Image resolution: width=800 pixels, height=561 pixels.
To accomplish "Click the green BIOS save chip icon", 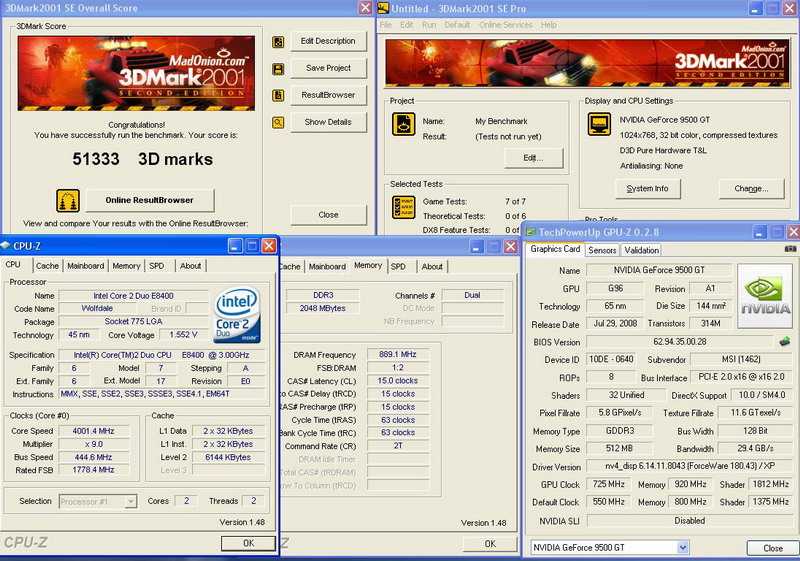I will coord(785,342).
